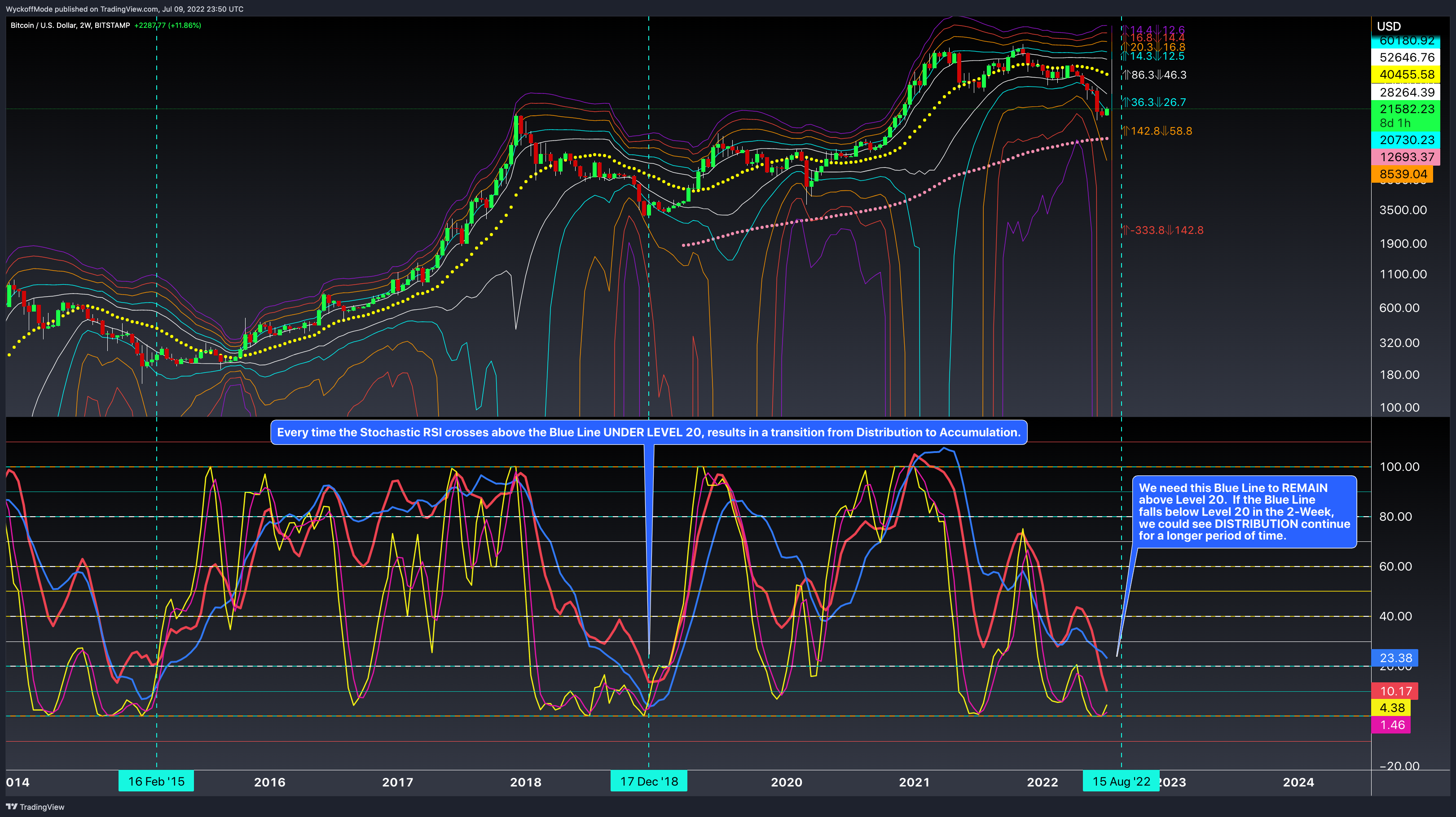Click the 60180.92 cyan price label
Viewport: 1456px width, 817px height.
[1406, 42]
